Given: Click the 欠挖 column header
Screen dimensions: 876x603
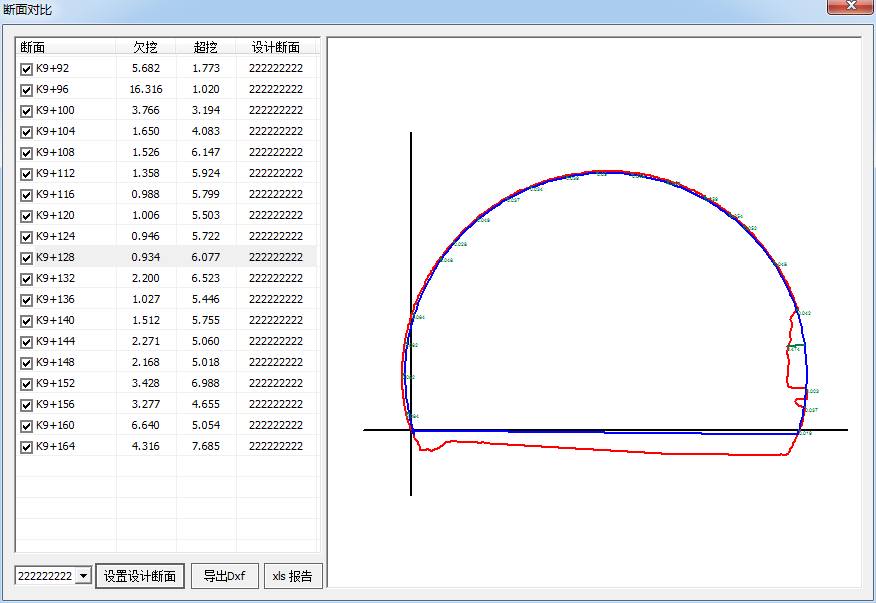Looking at the screenshot, I should point(146,47).
